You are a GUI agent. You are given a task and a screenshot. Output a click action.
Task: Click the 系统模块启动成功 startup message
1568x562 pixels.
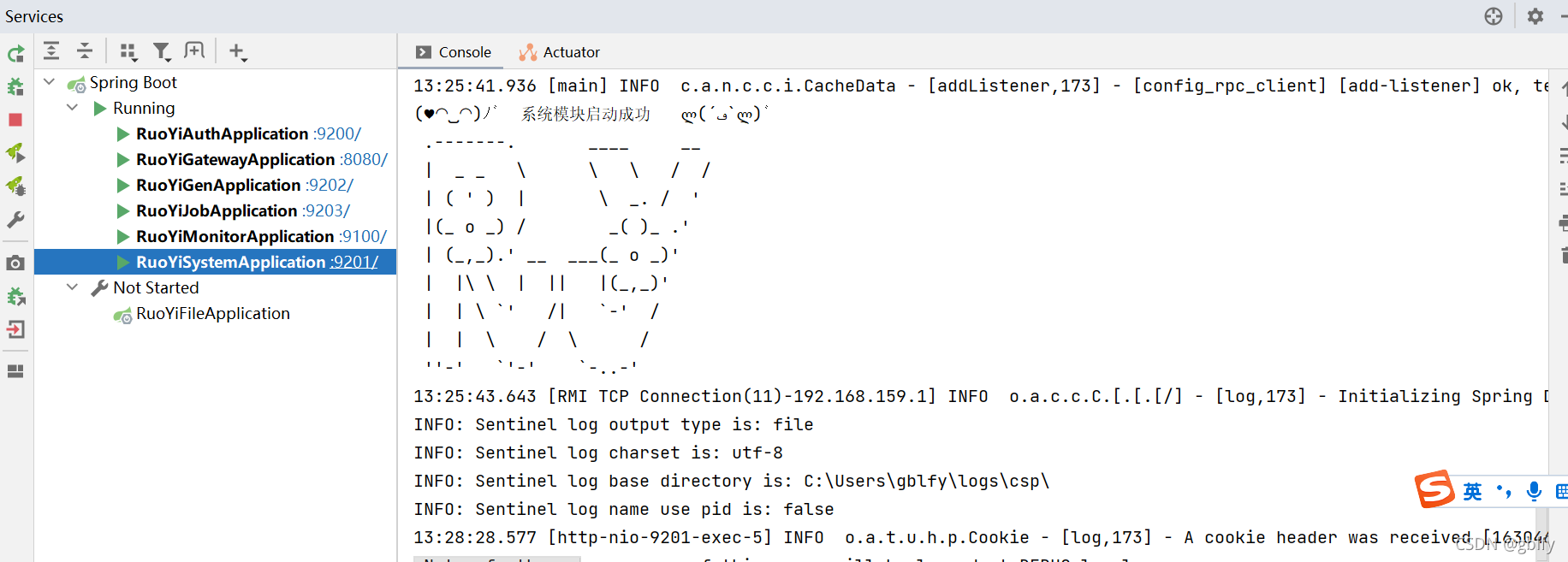pos(586,114)
